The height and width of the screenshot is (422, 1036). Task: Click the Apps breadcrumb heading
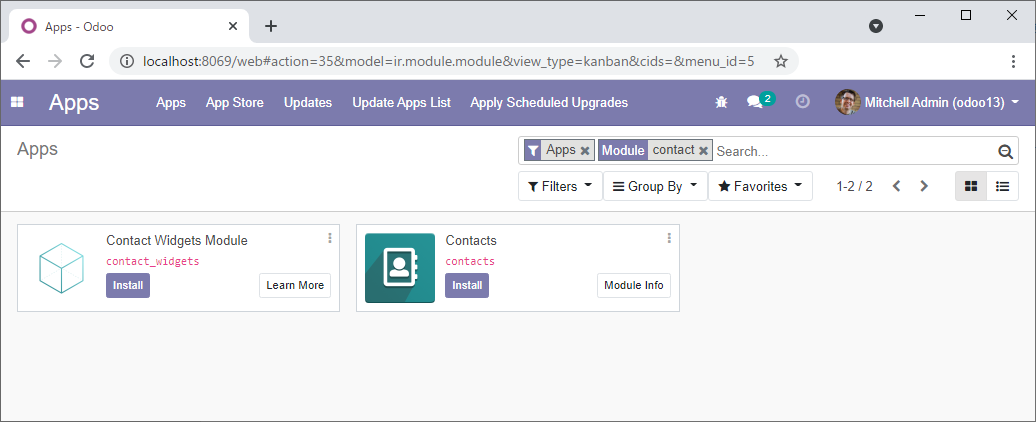pyautogui.click(x=38, y=149)
